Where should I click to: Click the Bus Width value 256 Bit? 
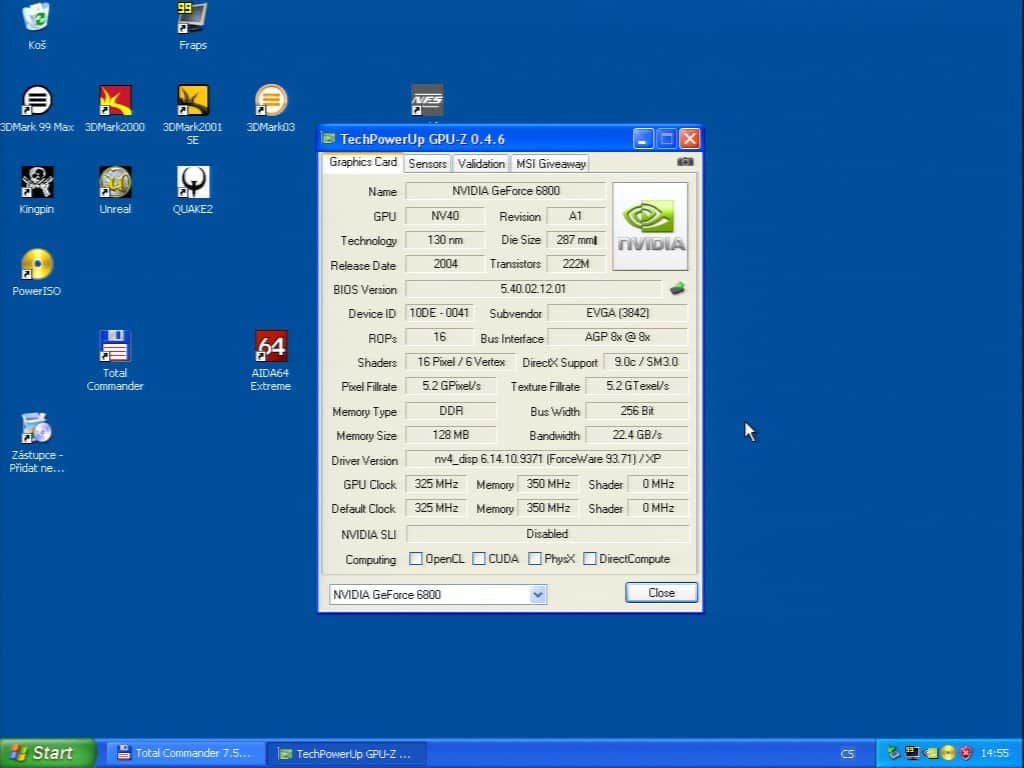(637, 411)
